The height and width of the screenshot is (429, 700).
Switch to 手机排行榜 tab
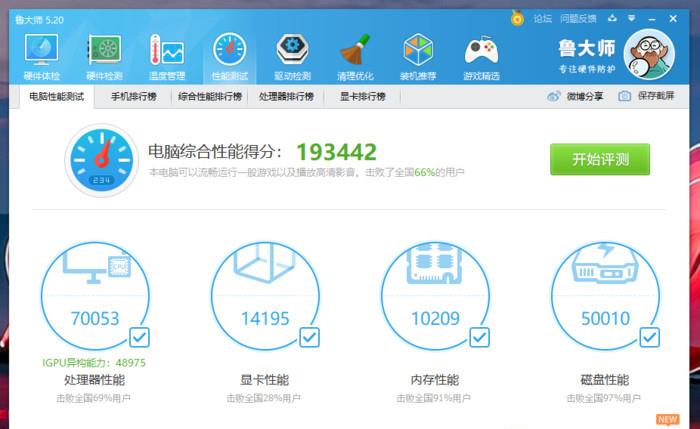[x=133, y=97]
